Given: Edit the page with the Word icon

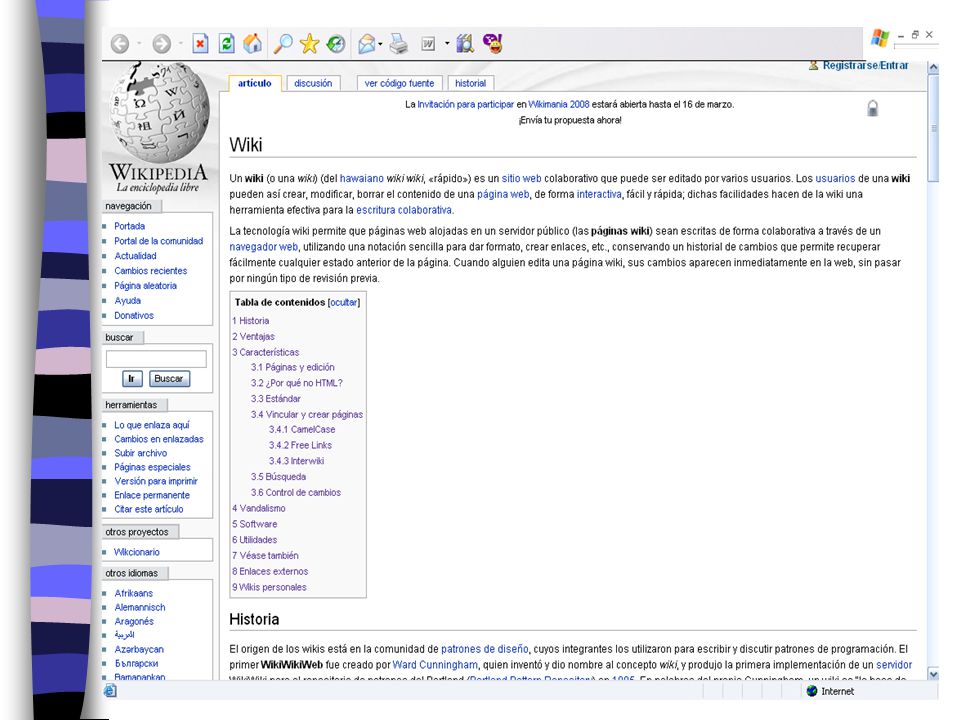Looking at the screenshot, I should 429,43.
